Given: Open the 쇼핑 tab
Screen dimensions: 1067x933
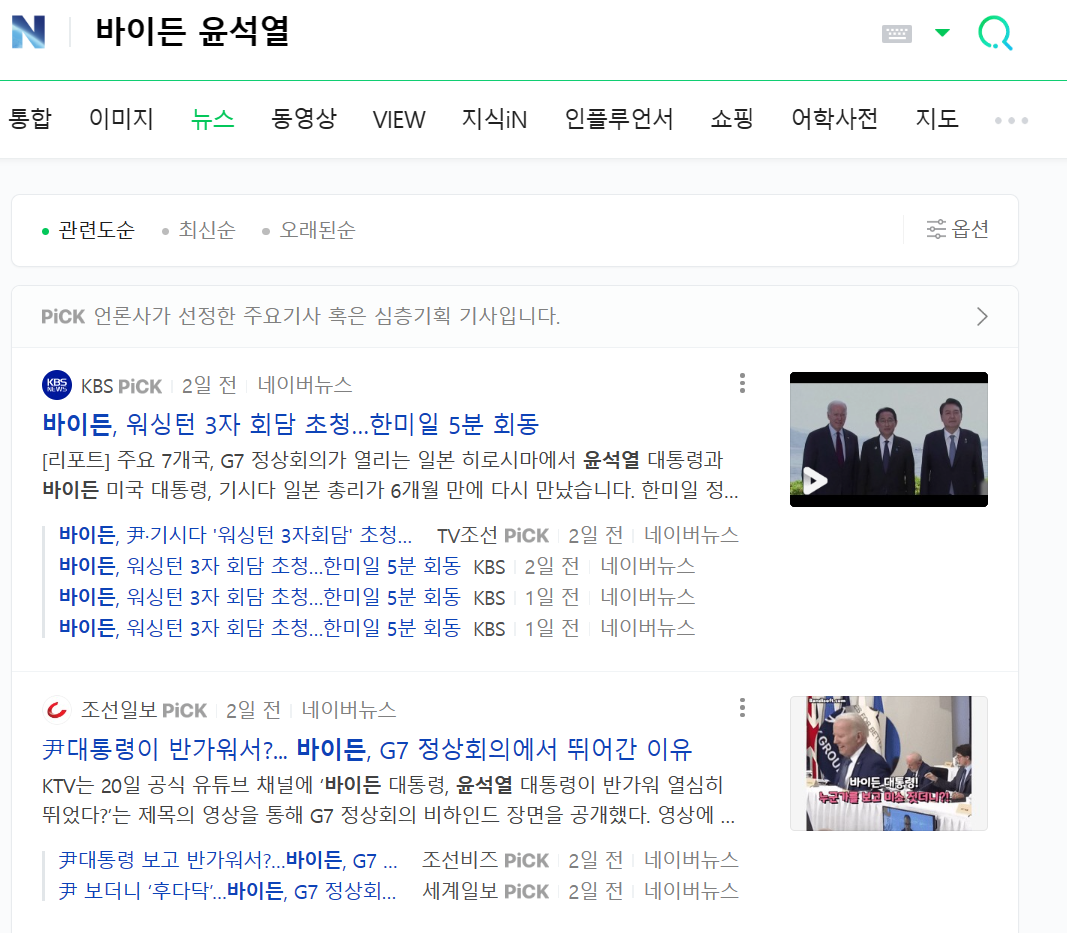Looking at the screenshot, I should 732,119.
